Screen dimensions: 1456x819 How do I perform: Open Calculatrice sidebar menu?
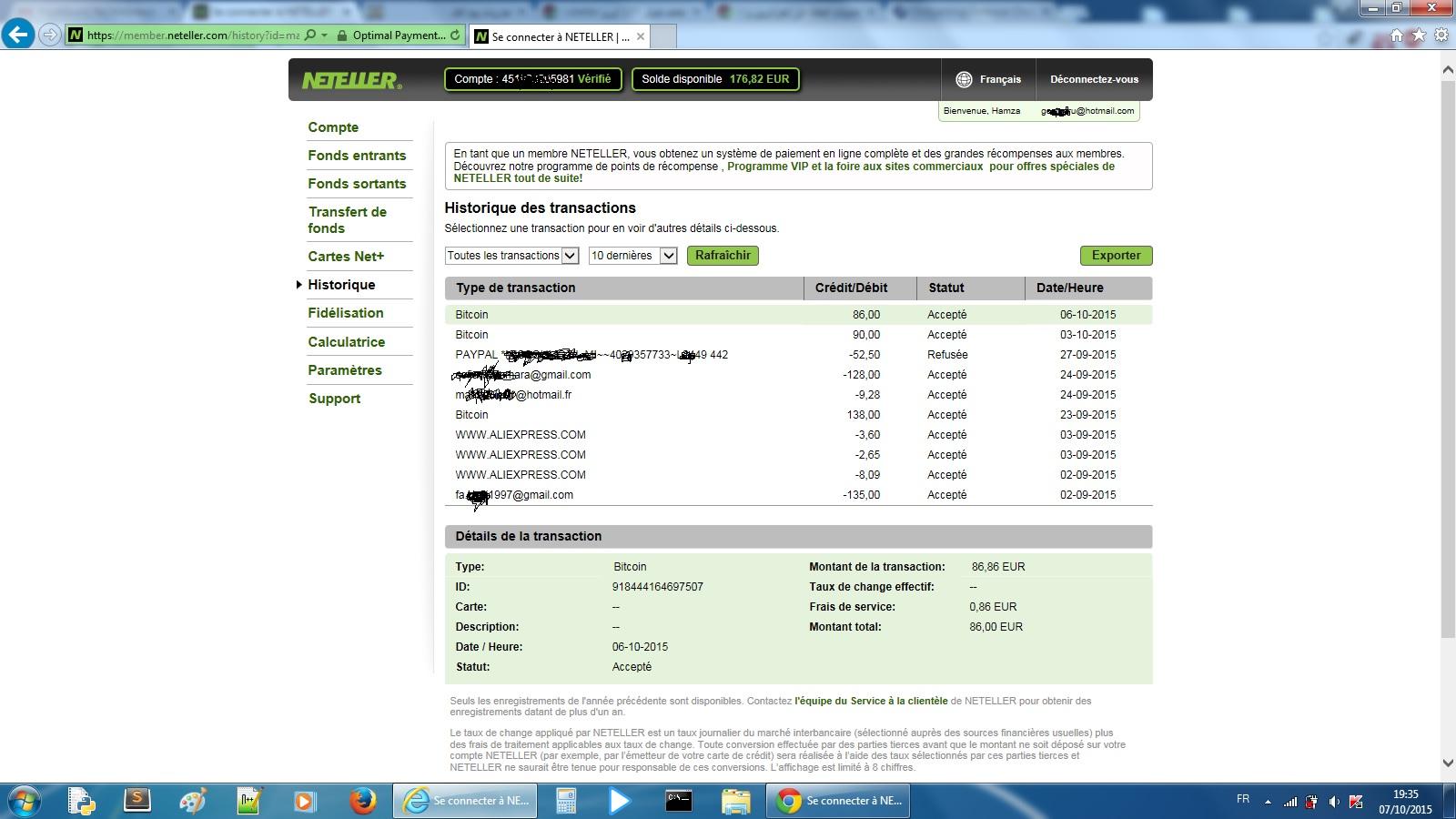coord(347,342)
